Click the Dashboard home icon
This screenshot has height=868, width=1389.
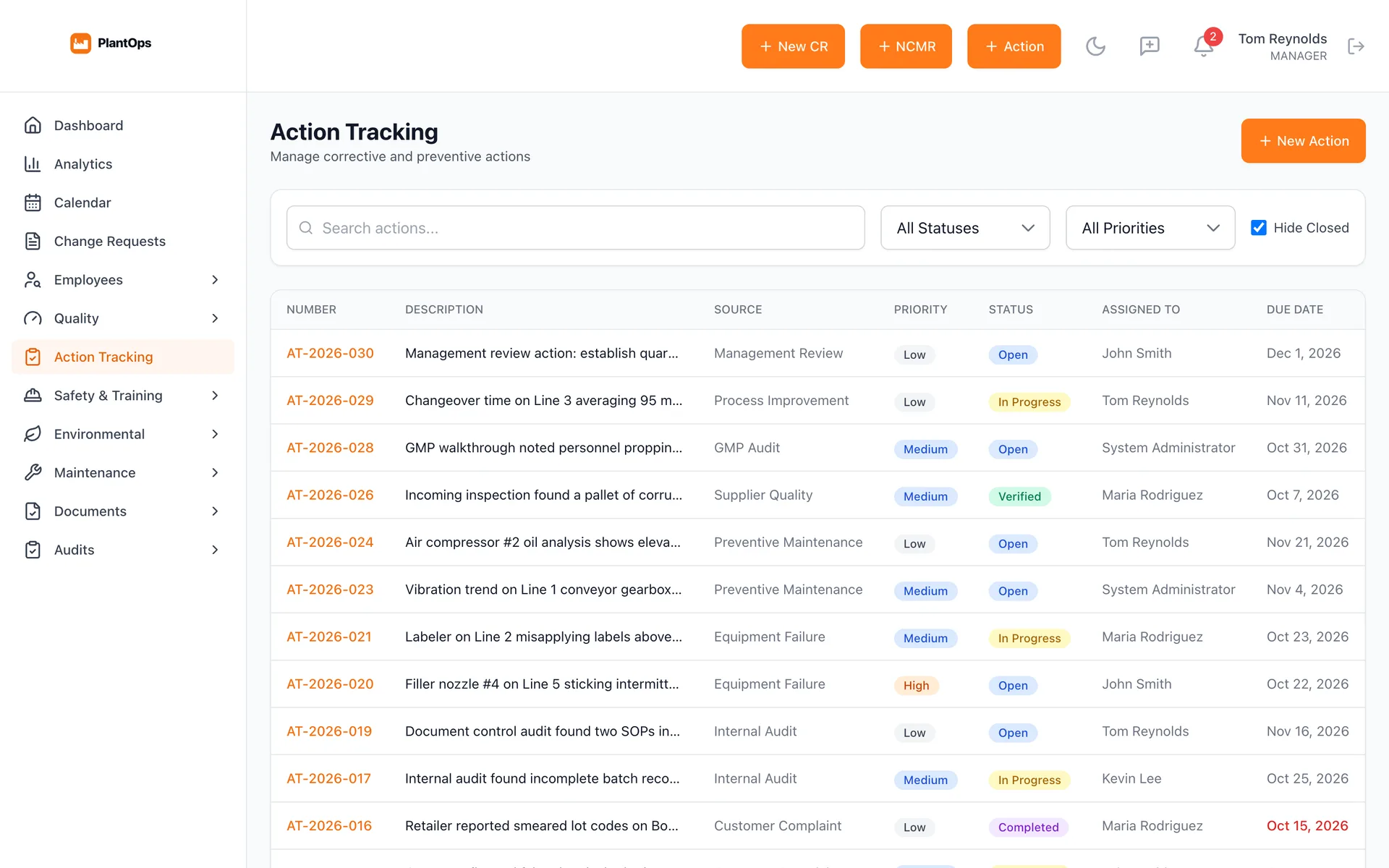click(33, 125)
